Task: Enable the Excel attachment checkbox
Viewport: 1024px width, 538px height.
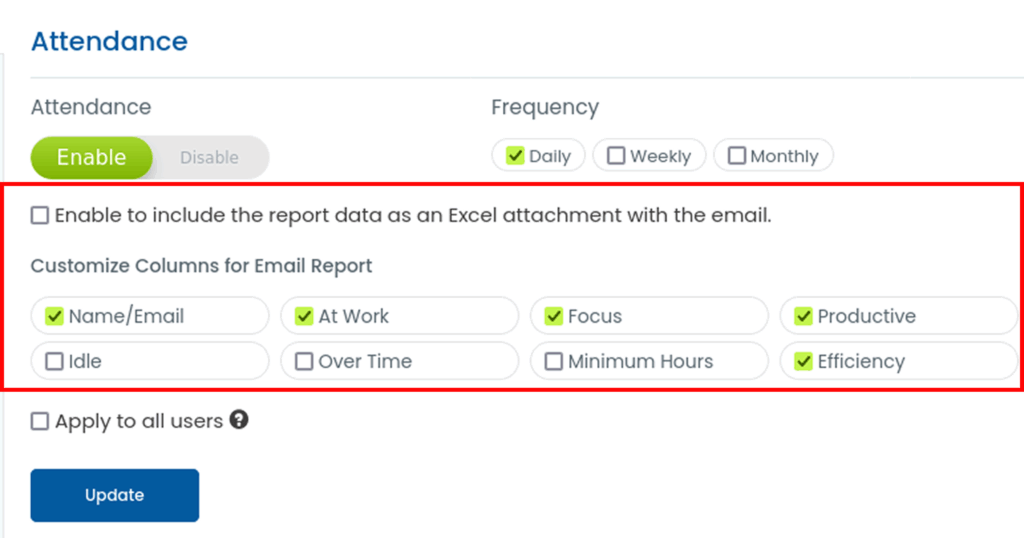Action: click(40, 215)
